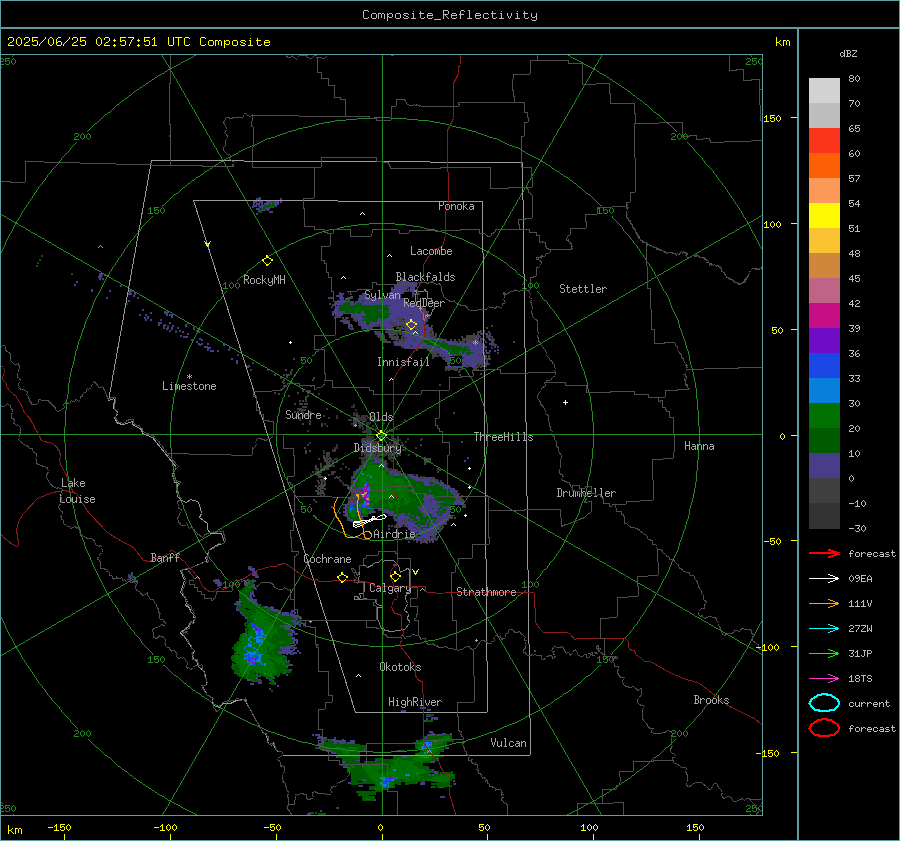Select the white 09EA arrow legend icon
Image resolution: width=900 pixels, height=841 pixels.
824,579
